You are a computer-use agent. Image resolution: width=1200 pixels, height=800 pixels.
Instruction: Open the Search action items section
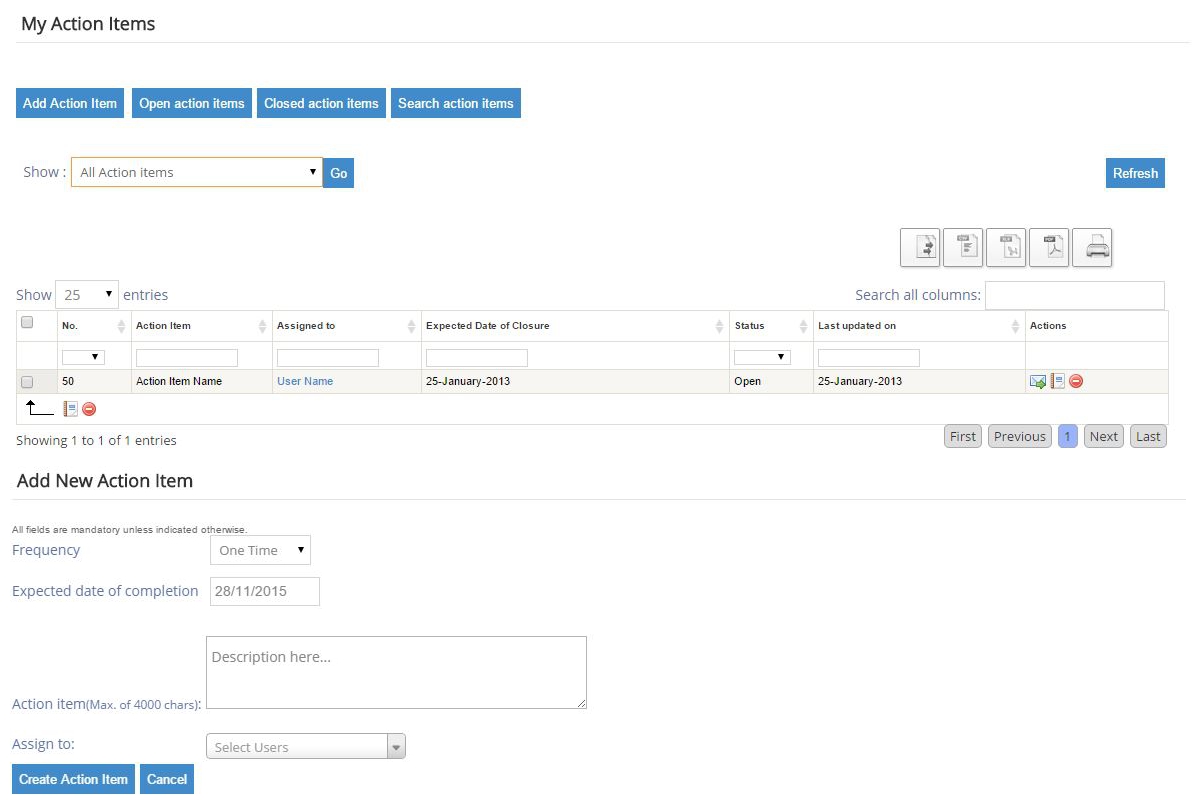pyautogui.click(x=456, y=102)
